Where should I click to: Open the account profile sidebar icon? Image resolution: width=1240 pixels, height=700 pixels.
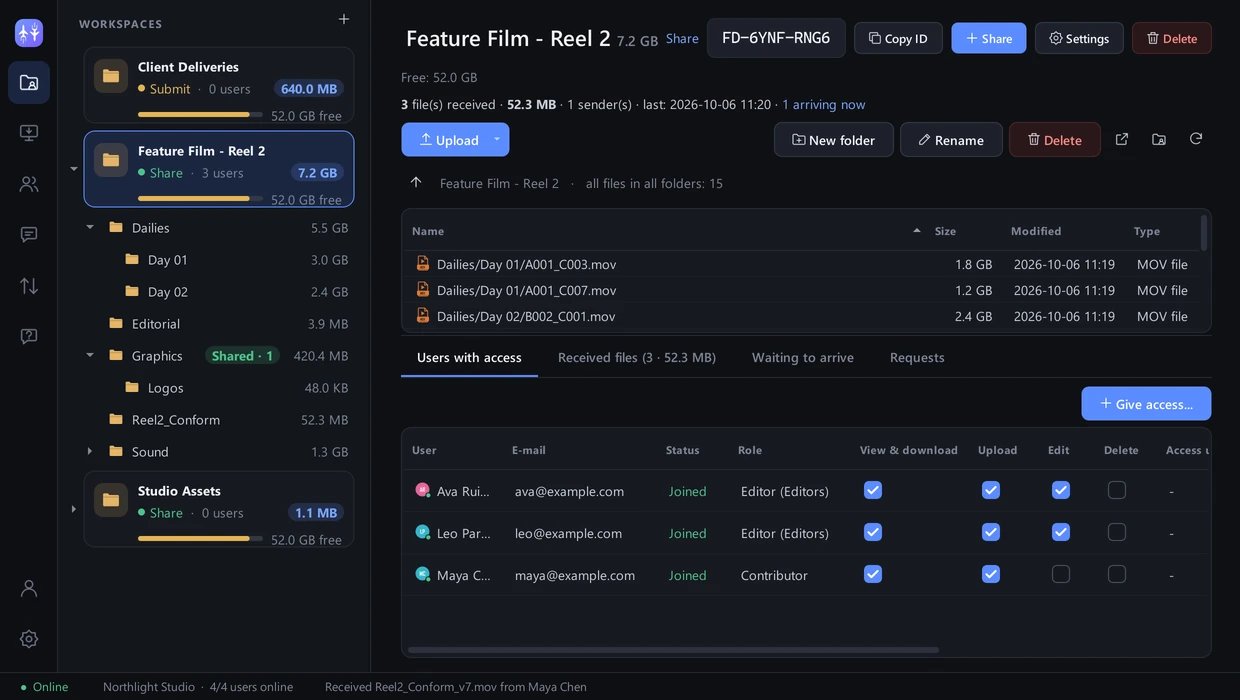coord(29,588)
